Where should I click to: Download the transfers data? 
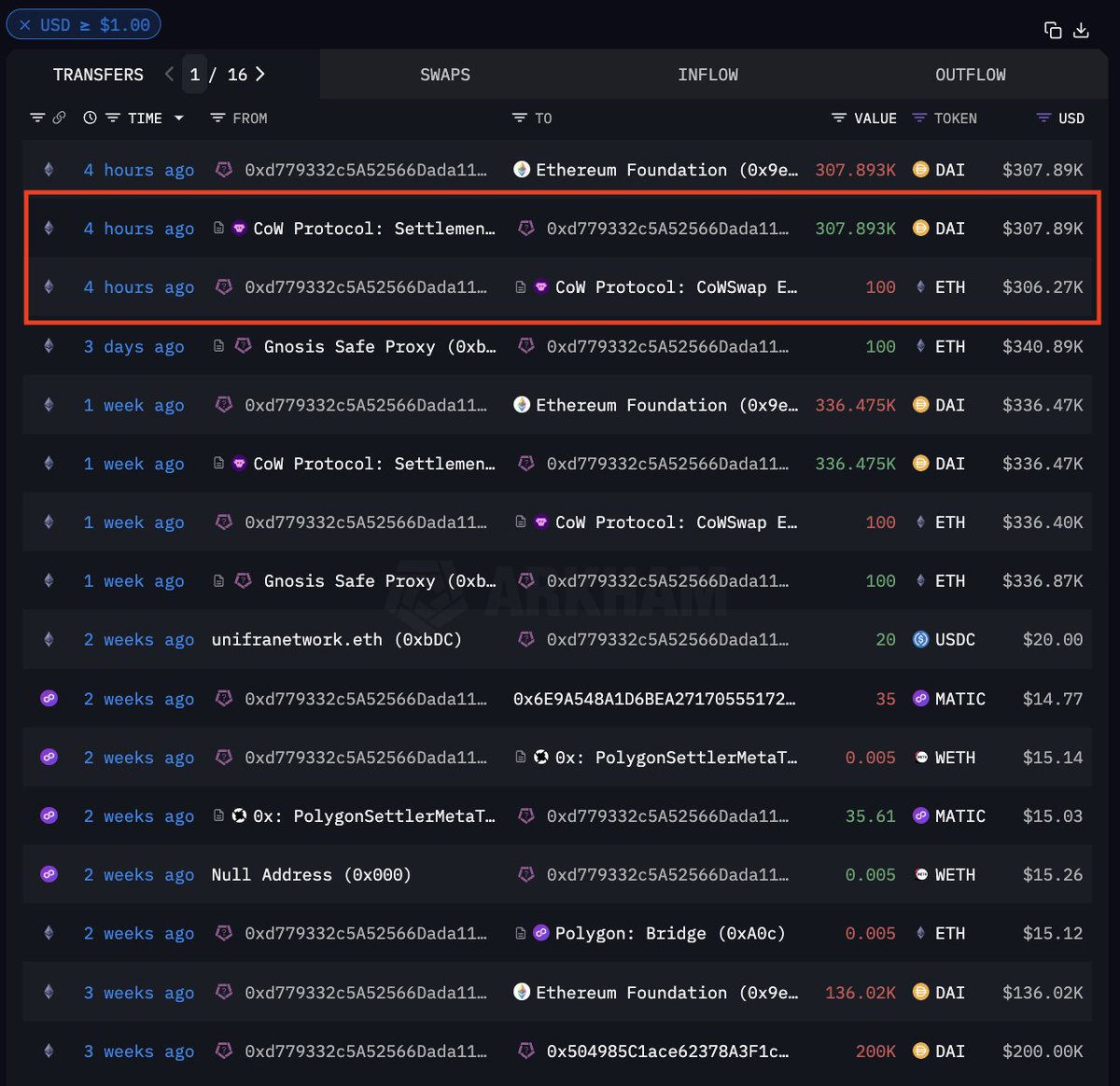pos(1081,30)
